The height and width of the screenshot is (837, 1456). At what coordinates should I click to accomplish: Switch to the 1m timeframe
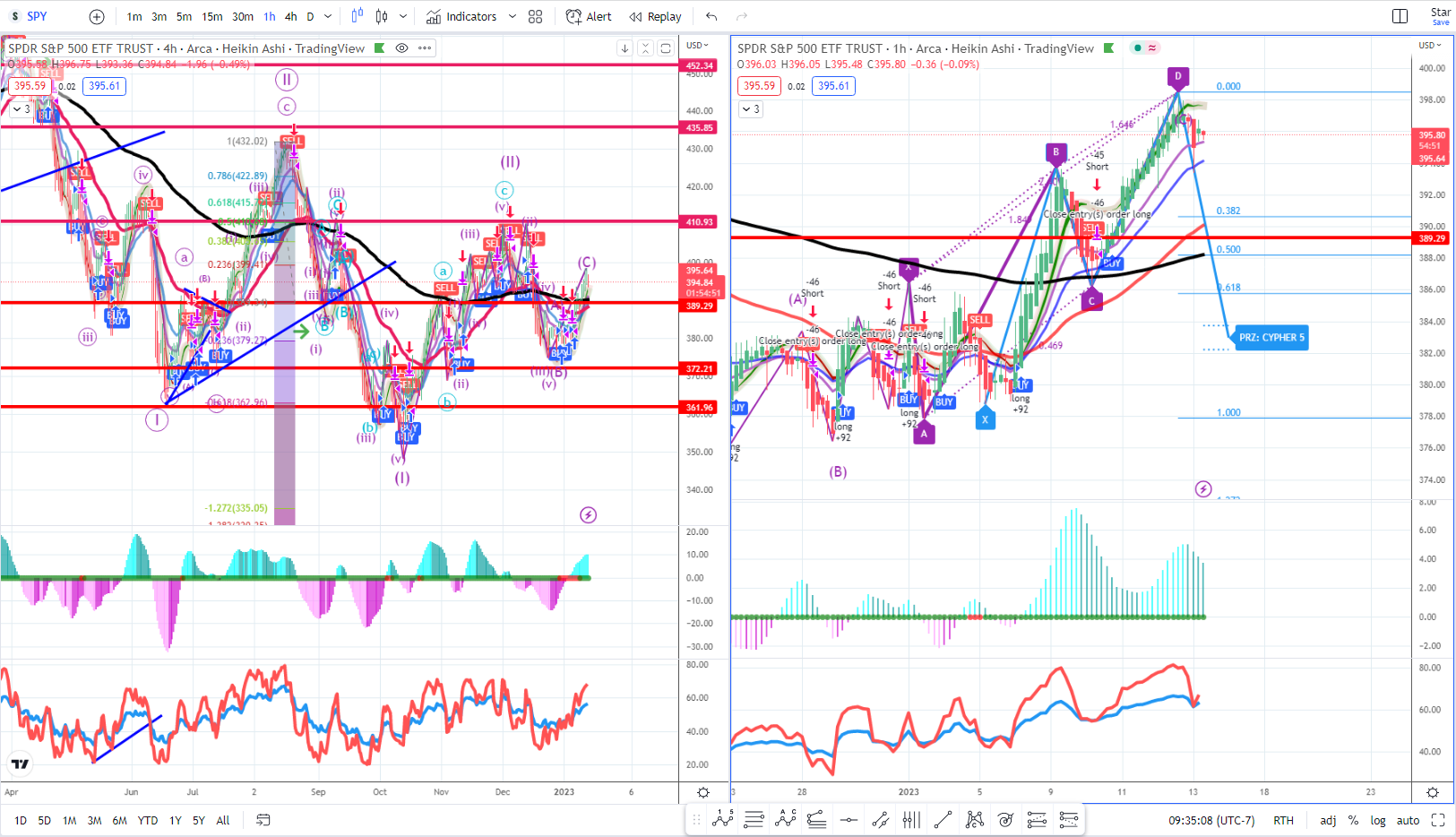point(134,16)
